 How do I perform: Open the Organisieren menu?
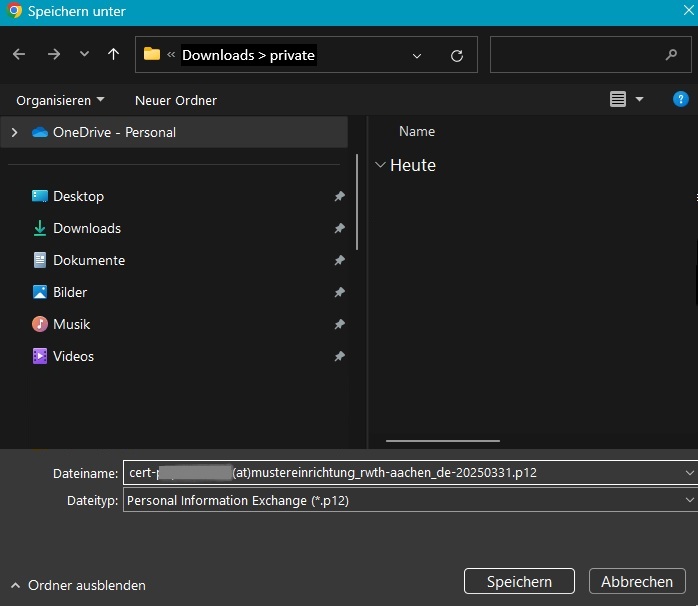[x=60, y=100]
